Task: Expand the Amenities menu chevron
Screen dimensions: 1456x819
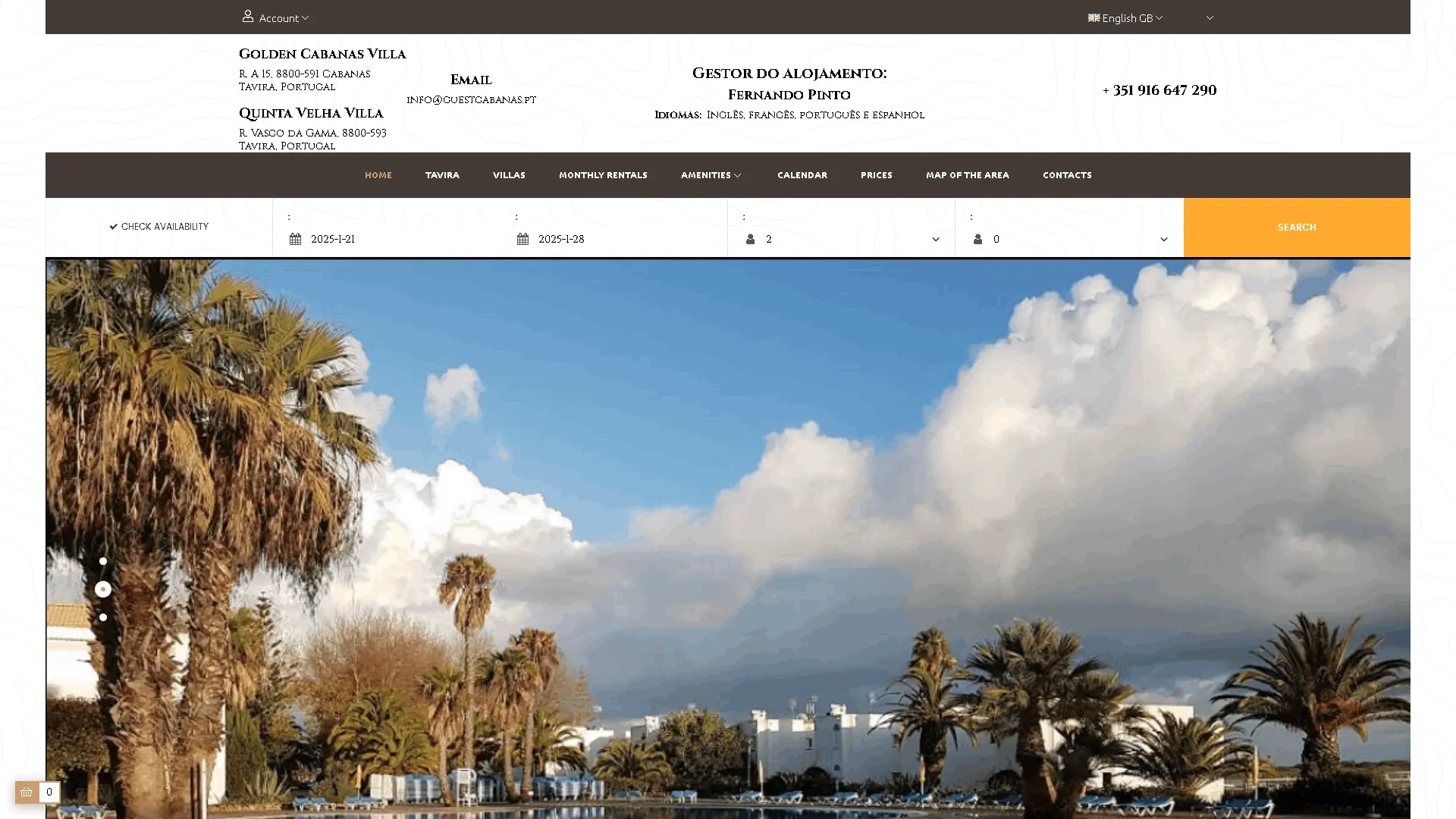Action: tap(737, 175)
